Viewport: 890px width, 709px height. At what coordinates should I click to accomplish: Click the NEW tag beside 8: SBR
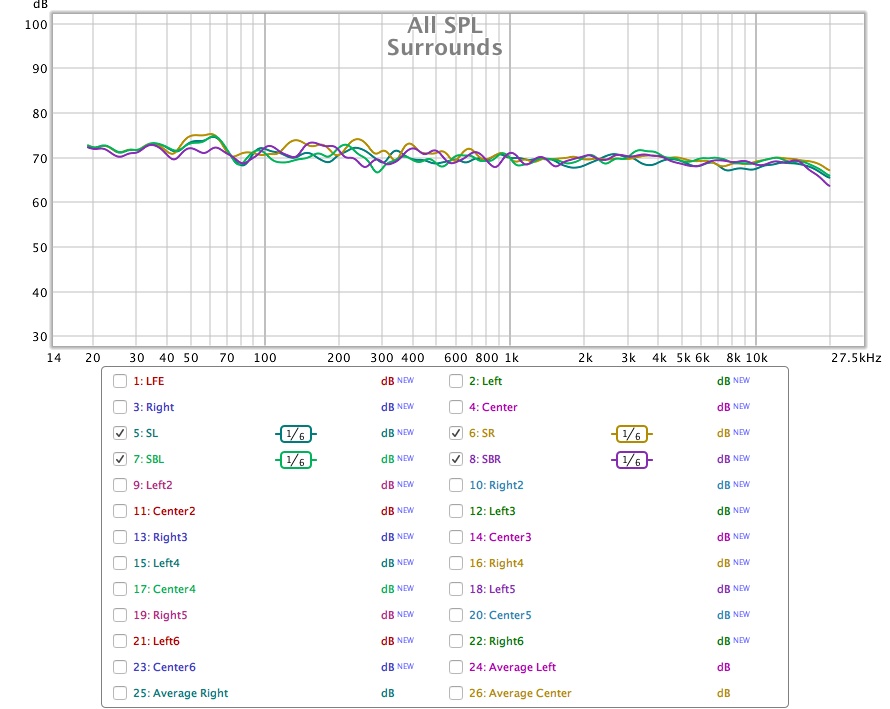[x=741, y=458]
